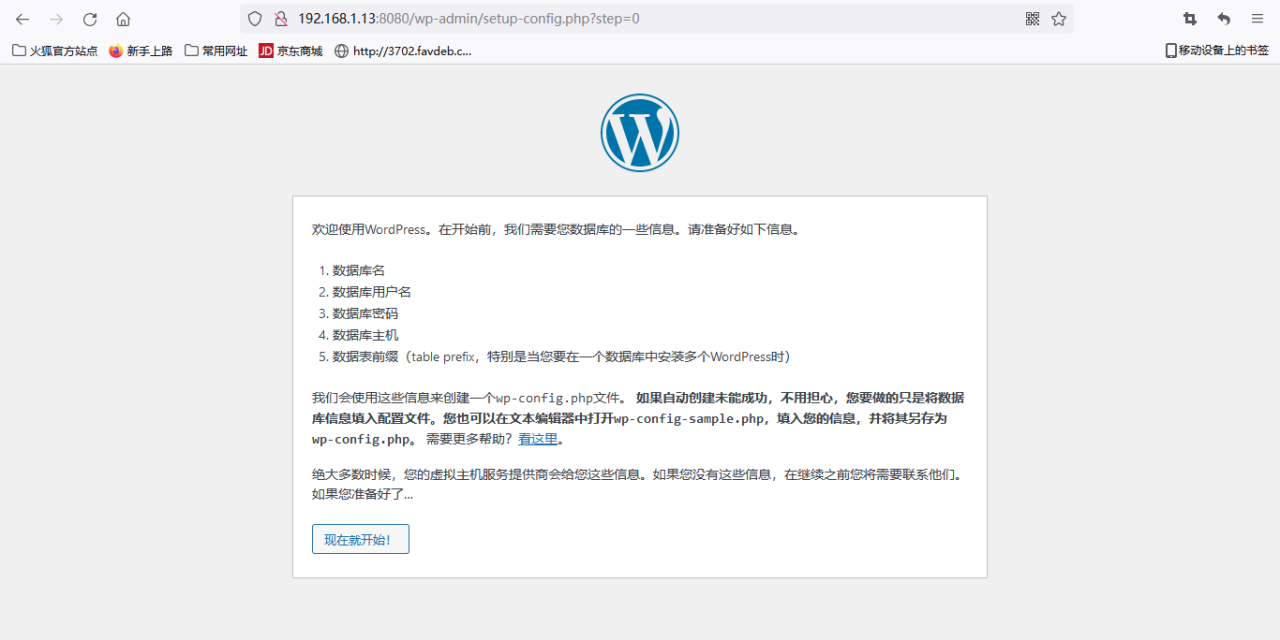1280x640 pixels.
Task: Open the 新手上路 bookmark
Action: point(141,51)
